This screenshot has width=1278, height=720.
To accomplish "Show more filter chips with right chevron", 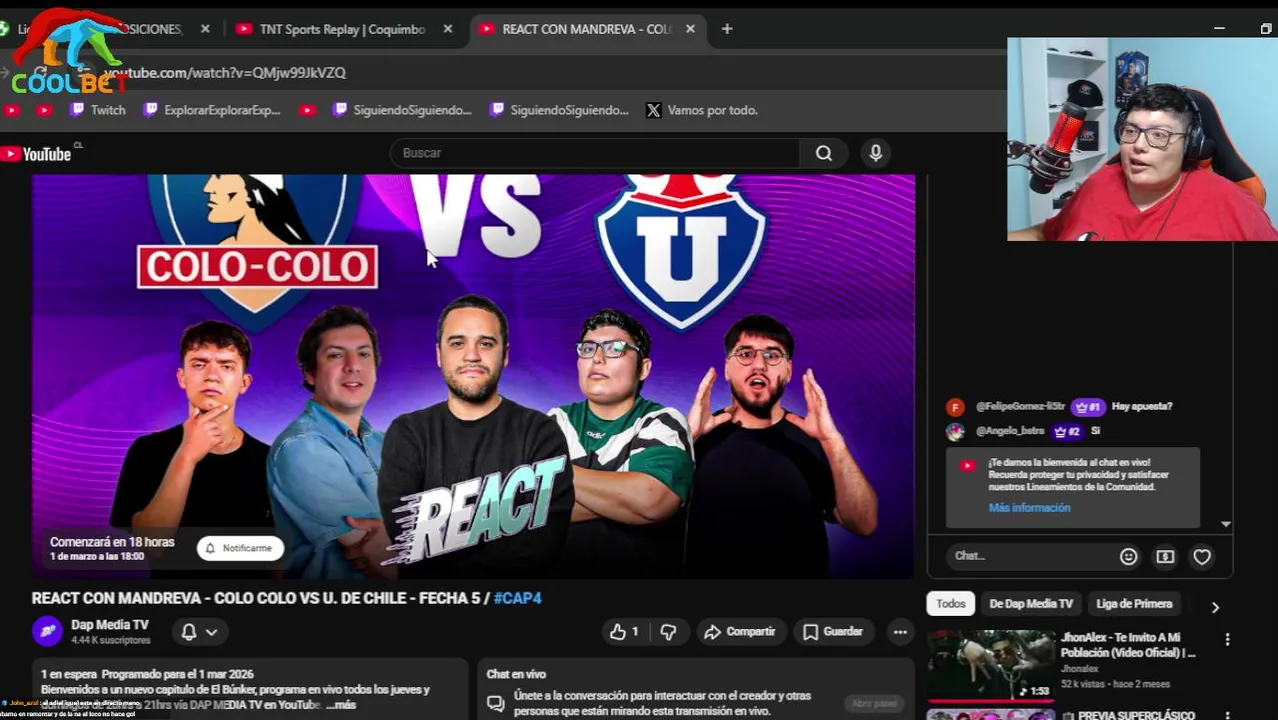I will 1215,607.
